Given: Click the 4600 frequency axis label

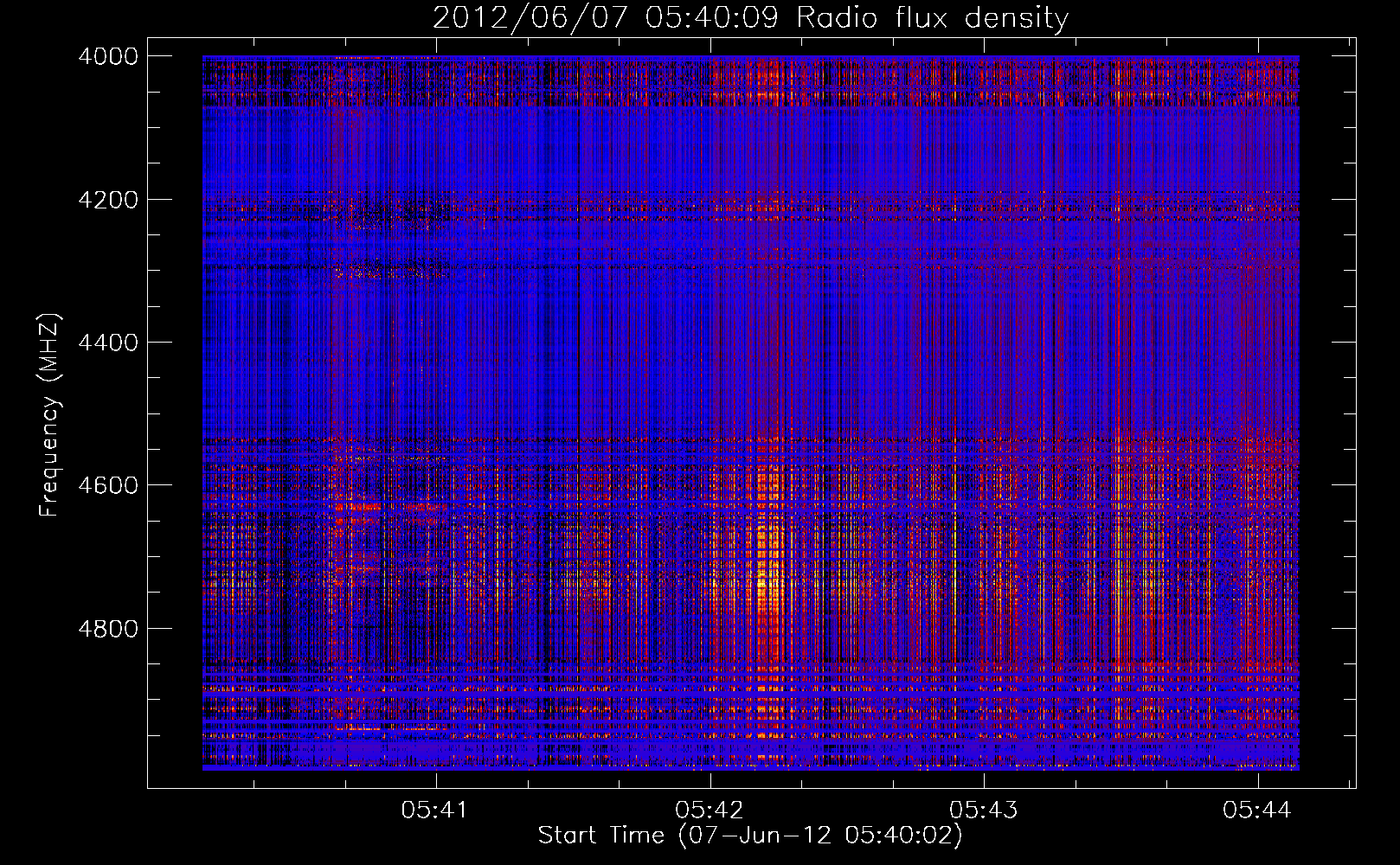Looking at the screenshot, I should (108, 485).
